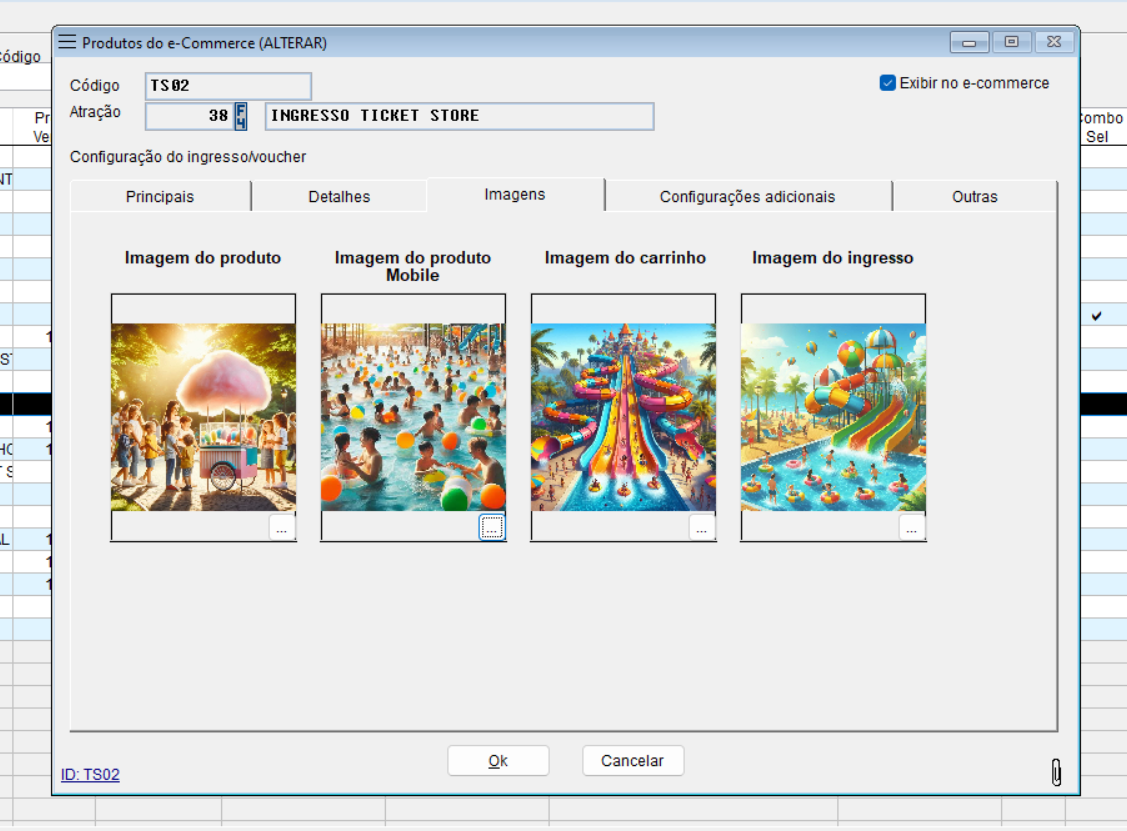Toggle the Exibir no e-commerce checkbox

(887, 83)
